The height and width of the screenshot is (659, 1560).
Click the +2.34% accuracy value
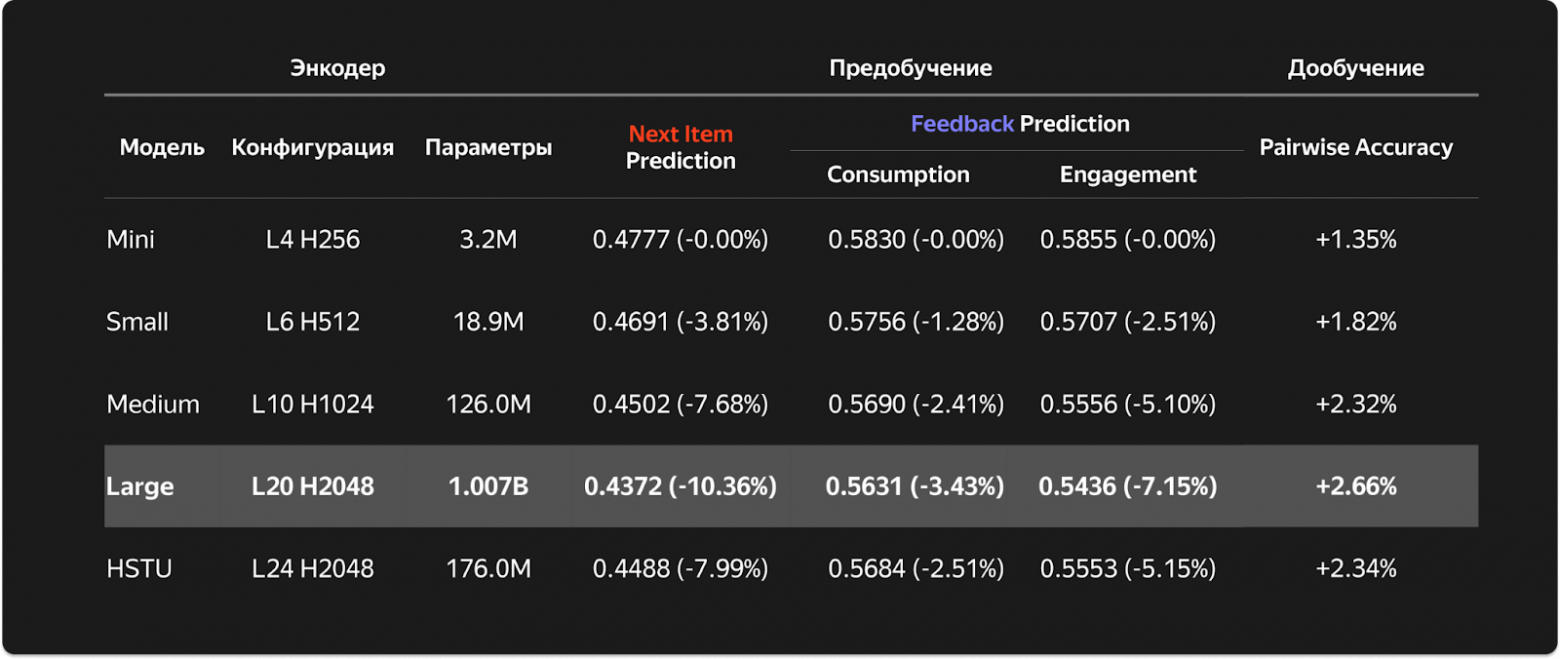pyautogui.click(x=1356, y=569)
